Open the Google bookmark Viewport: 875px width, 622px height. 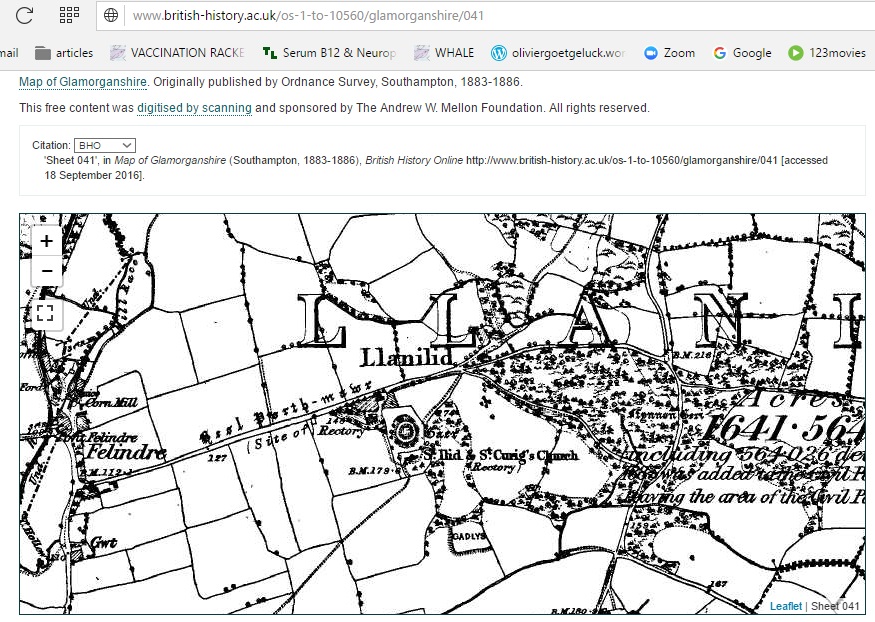[x=742, y=53]
